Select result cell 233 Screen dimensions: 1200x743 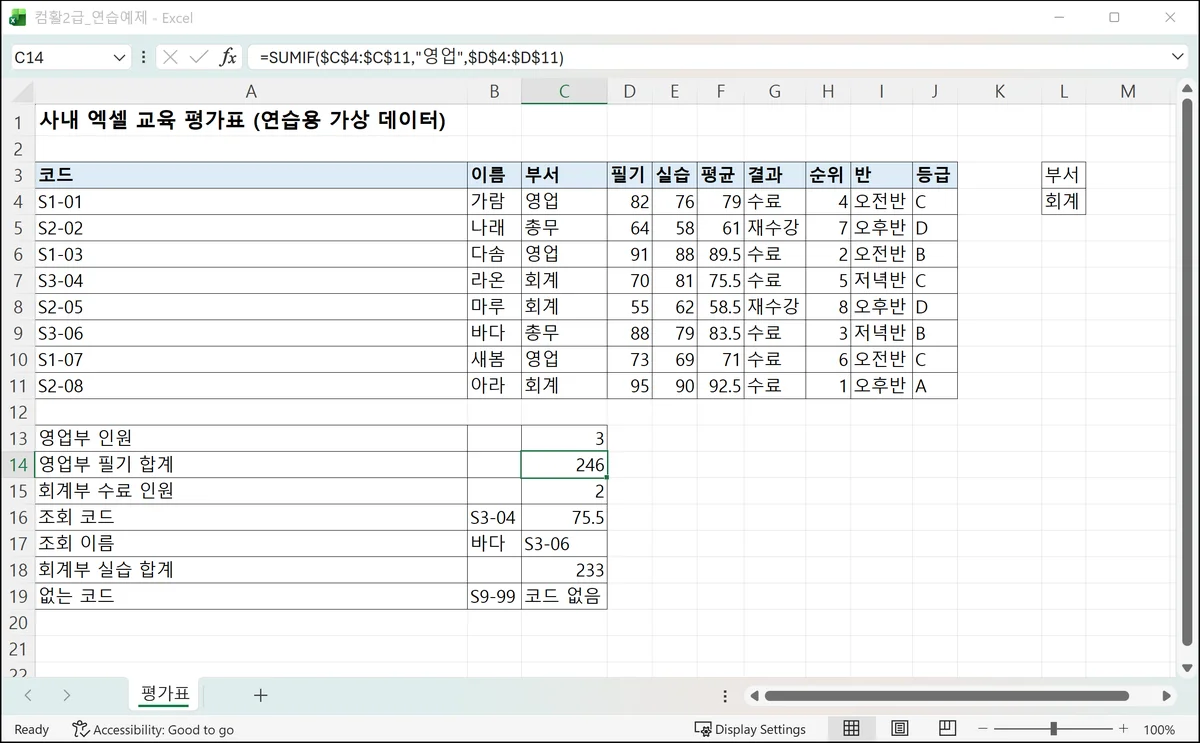pyautogui.click(x=564, y=570)
